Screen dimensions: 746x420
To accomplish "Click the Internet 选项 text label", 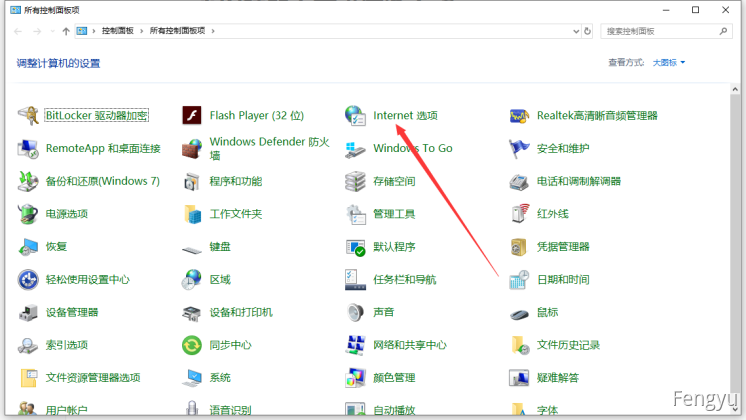I will pos(405,116).
